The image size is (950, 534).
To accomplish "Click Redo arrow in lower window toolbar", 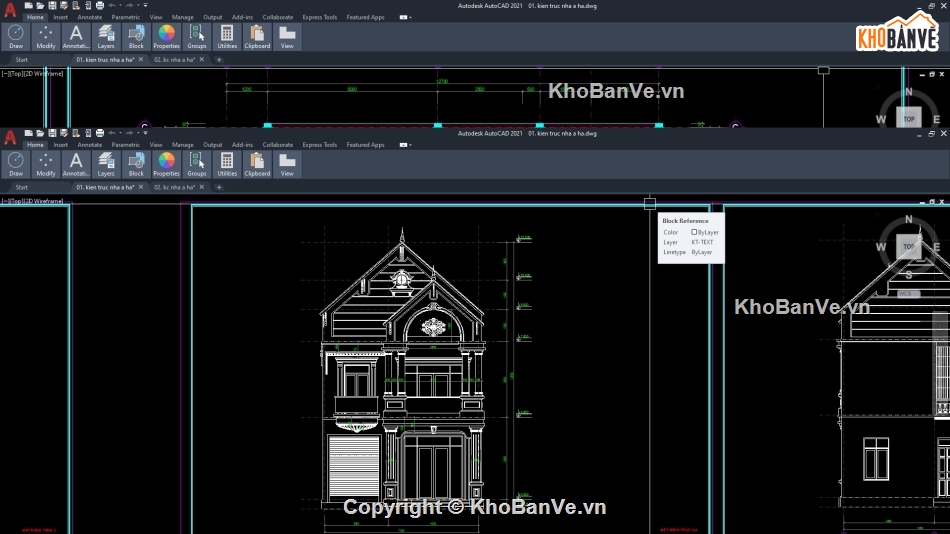I will tap(129, 133).
